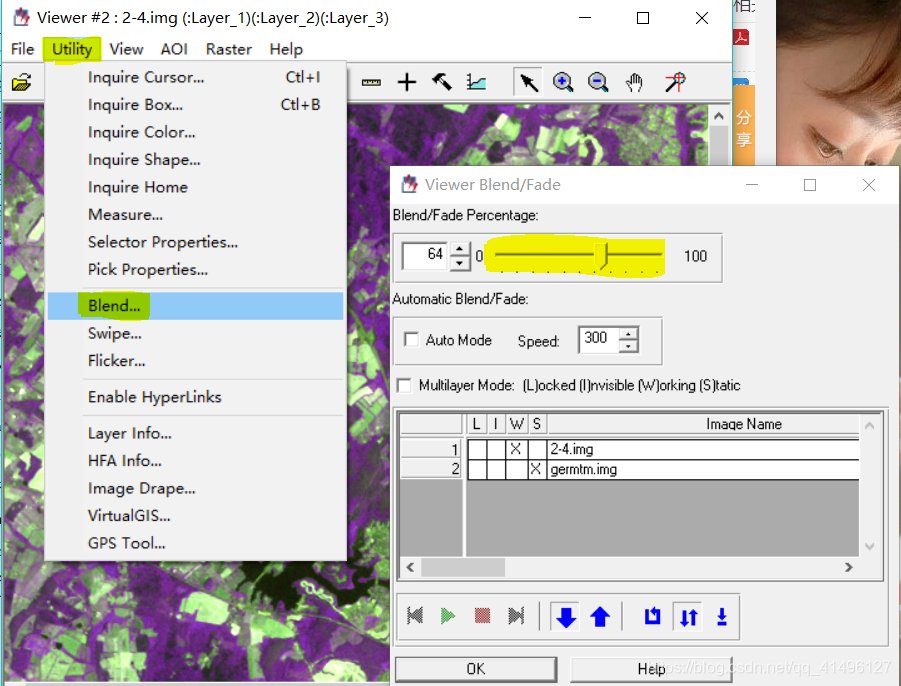Open the spatial profile chart icon
Screen dimensions: 901x686
476,83
